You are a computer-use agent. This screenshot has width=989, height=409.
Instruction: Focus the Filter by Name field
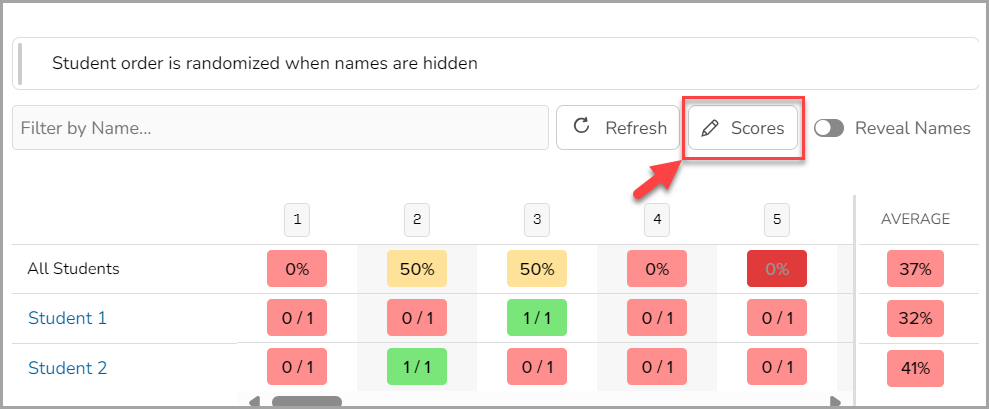[x=280, y=127]
